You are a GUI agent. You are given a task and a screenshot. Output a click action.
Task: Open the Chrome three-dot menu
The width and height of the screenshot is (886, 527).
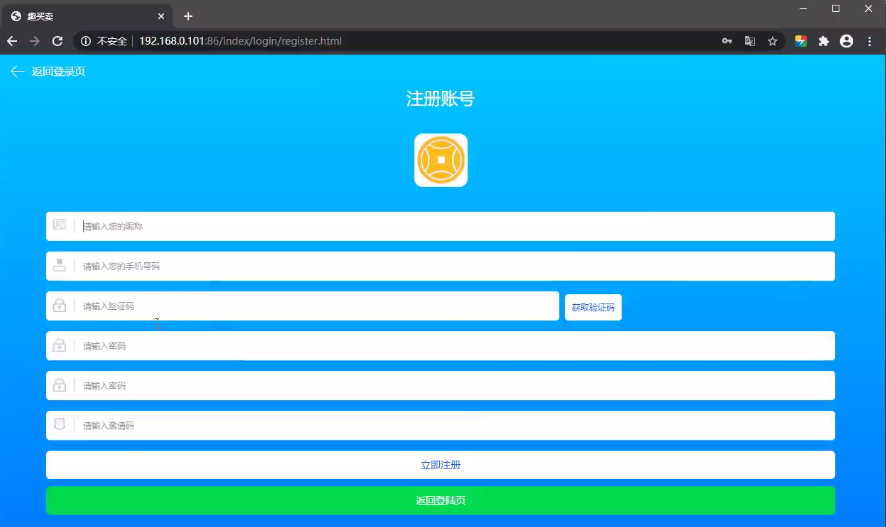(x=870, y=41)
